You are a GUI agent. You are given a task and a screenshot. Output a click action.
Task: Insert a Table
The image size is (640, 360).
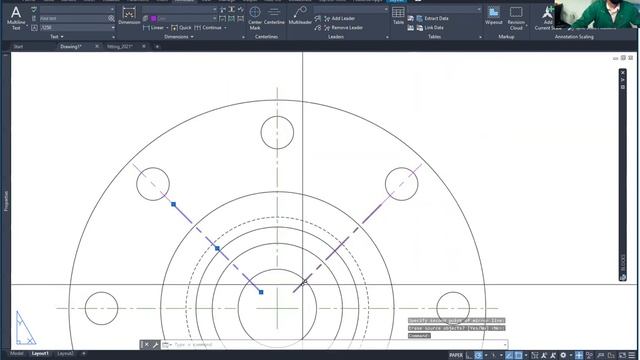398,16
